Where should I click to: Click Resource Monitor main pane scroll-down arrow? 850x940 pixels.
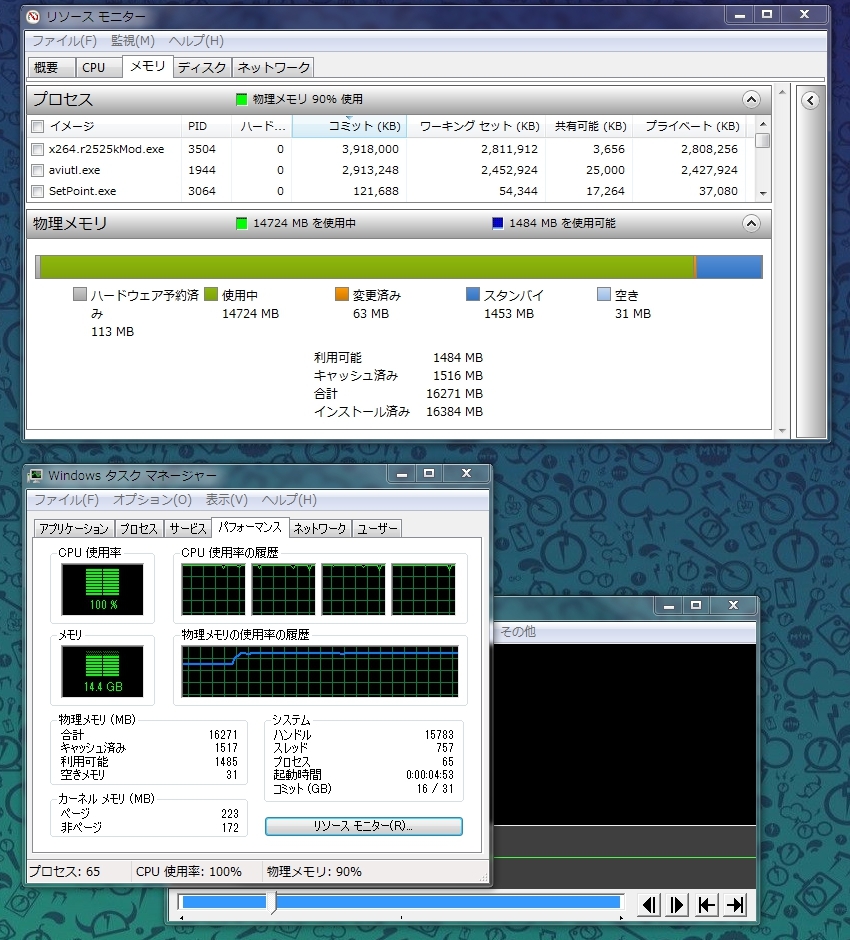pos(782,430)
